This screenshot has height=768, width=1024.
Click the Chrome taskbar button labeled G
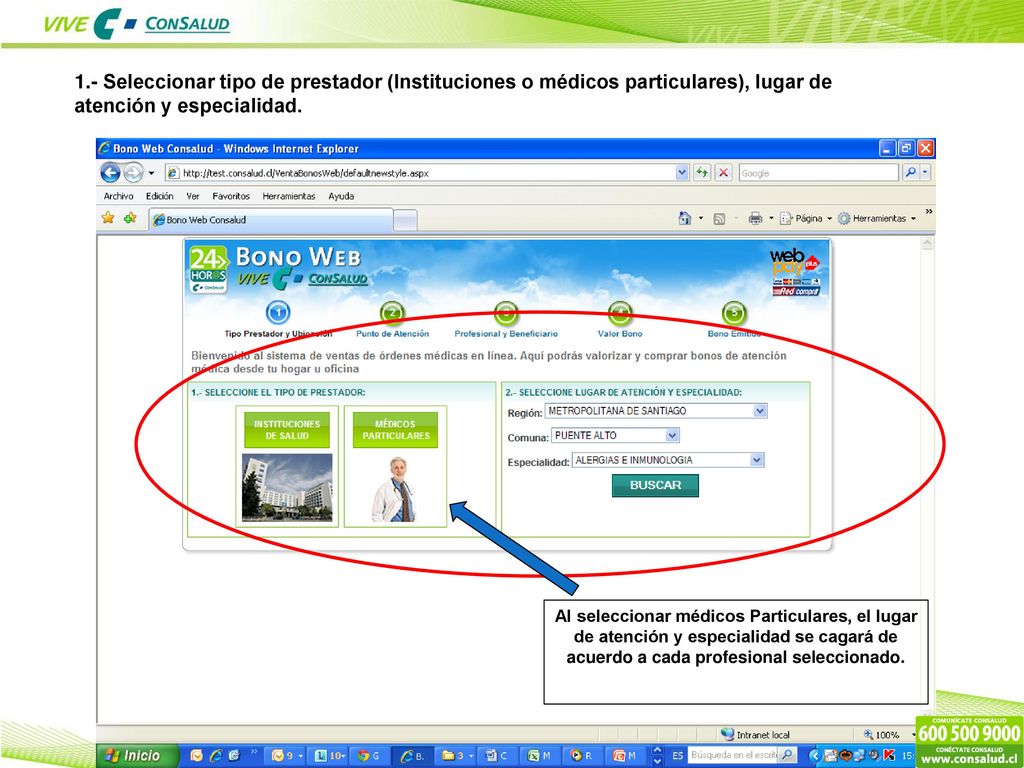tap(368, 756)
